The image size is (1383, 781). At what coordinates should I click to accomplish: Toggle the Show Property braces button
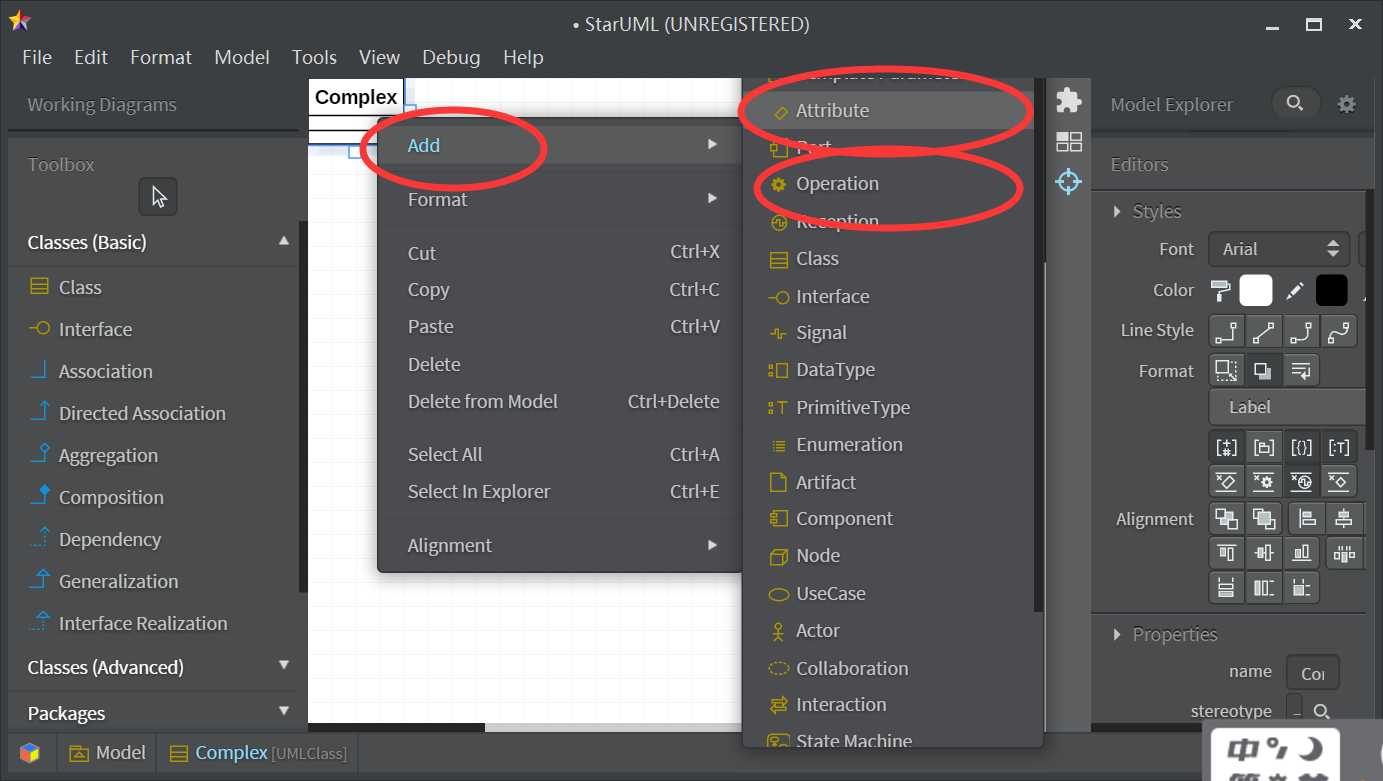(x=1301, y=447)
